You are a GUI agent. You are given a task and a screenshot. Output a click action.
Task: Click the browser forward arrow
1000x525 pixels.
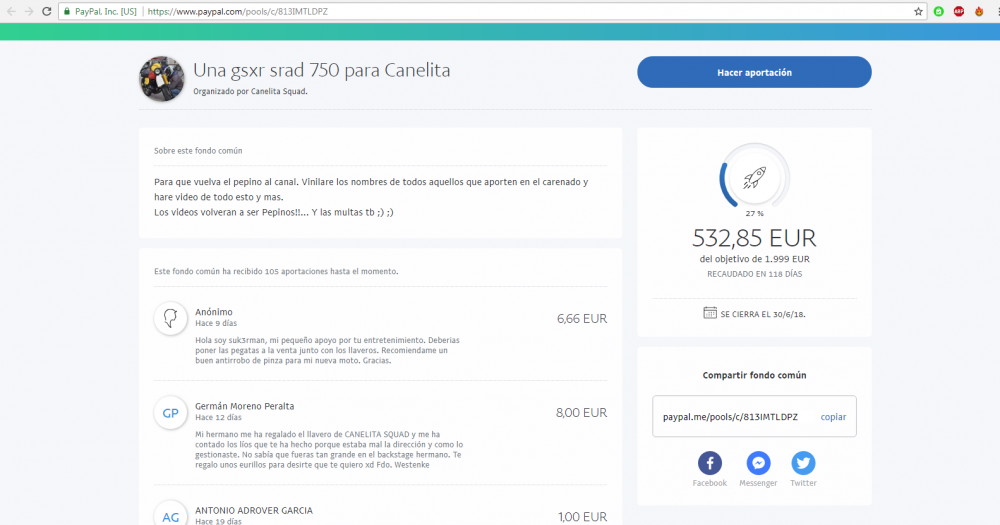pyautogui.click(x=29, y=11)
